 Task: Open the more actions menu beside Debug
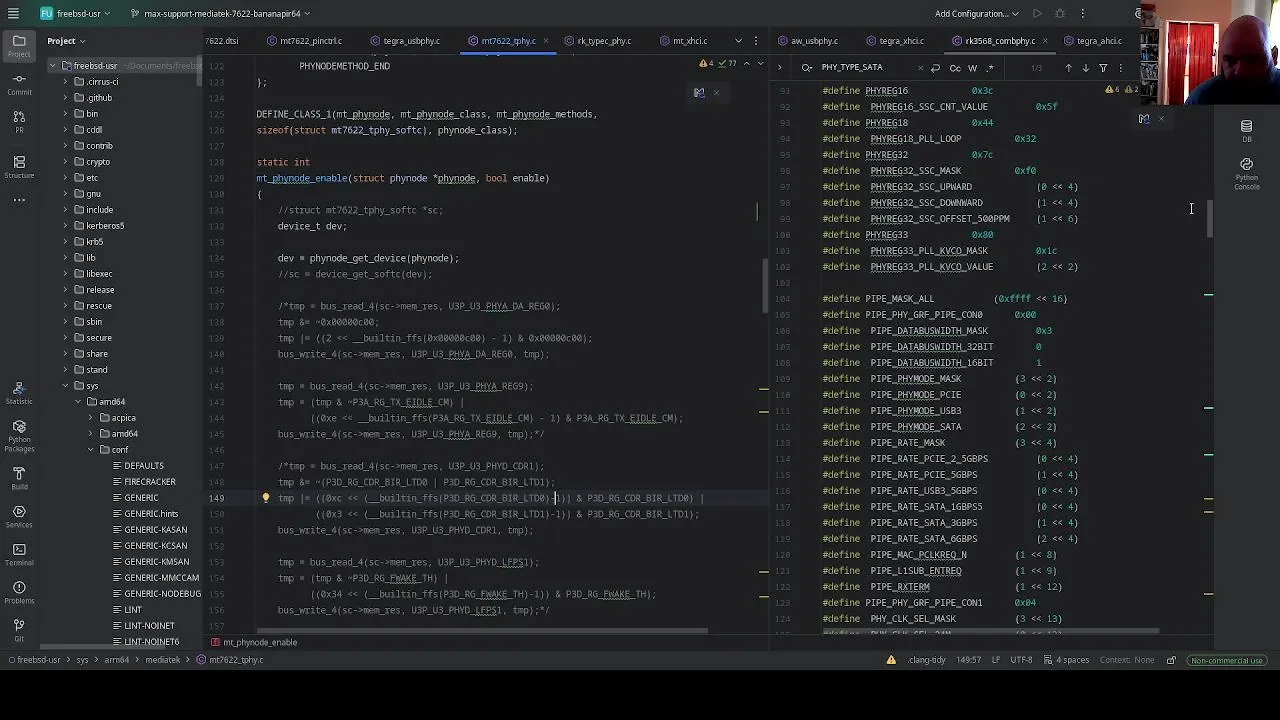point(1083,14)
